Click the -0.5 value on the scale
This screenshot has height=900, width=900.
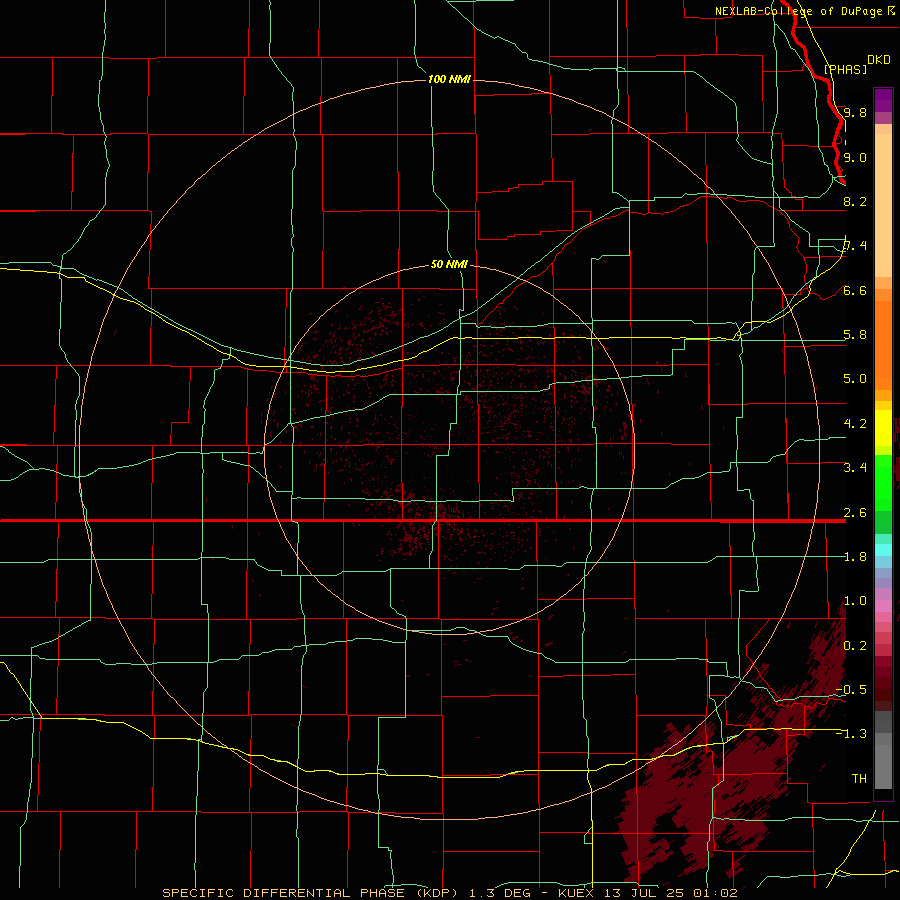tap(851, 690)
